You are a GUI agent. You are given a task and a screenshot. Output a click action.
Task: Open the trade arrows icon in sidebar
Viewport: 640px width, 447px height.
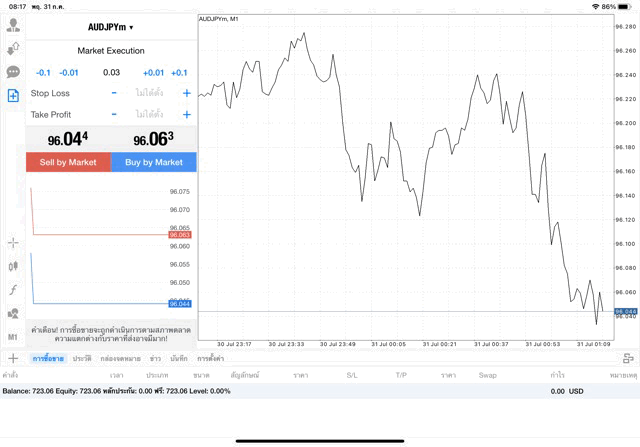[13, 48]
